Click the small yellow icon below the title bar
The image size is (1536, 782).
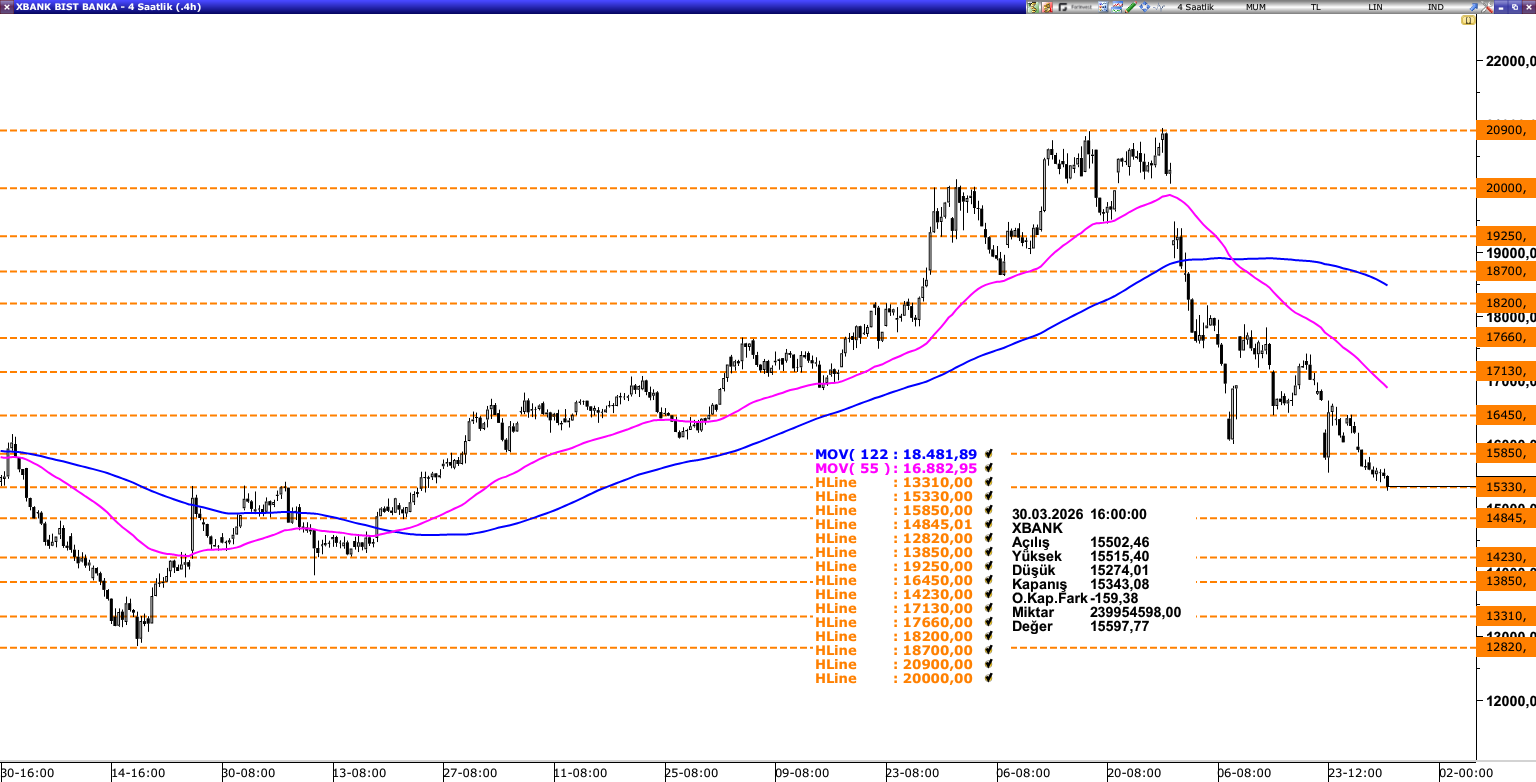click(1467, 20)
